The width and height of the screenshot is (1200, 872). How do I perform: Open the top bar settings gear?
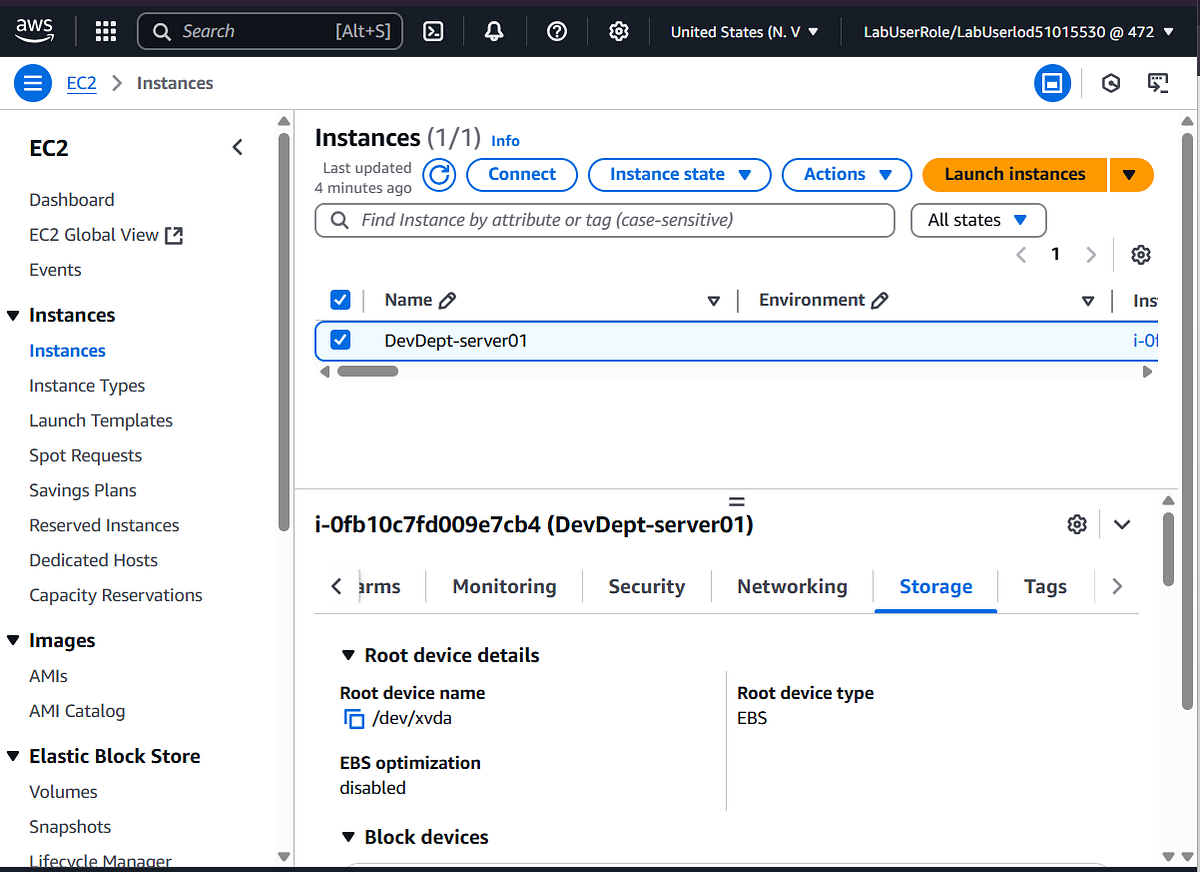(619, 31)
